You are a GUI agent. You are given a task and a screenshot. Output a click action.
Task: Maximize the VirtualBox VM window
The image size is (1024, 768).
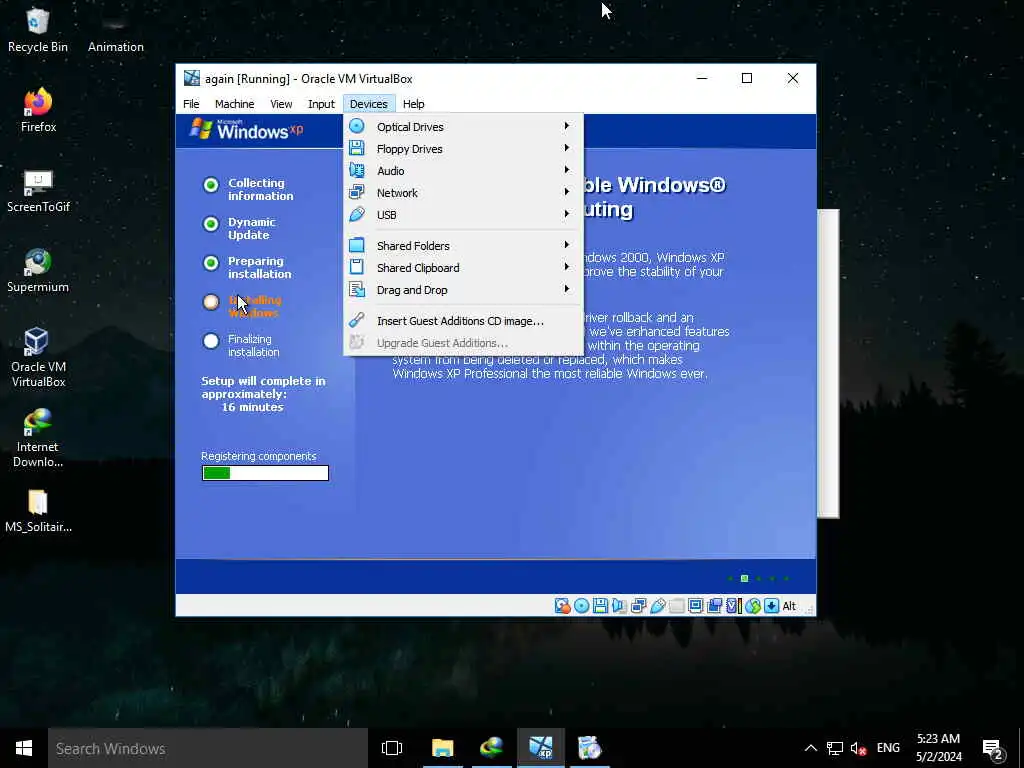tap(746, 78)
